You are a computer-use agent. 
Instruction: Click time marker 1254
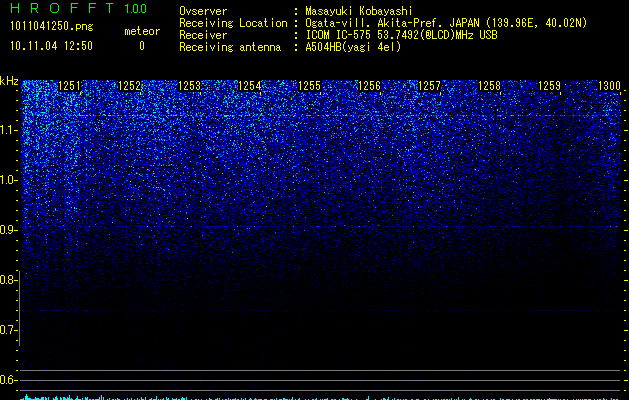point(250,86)
